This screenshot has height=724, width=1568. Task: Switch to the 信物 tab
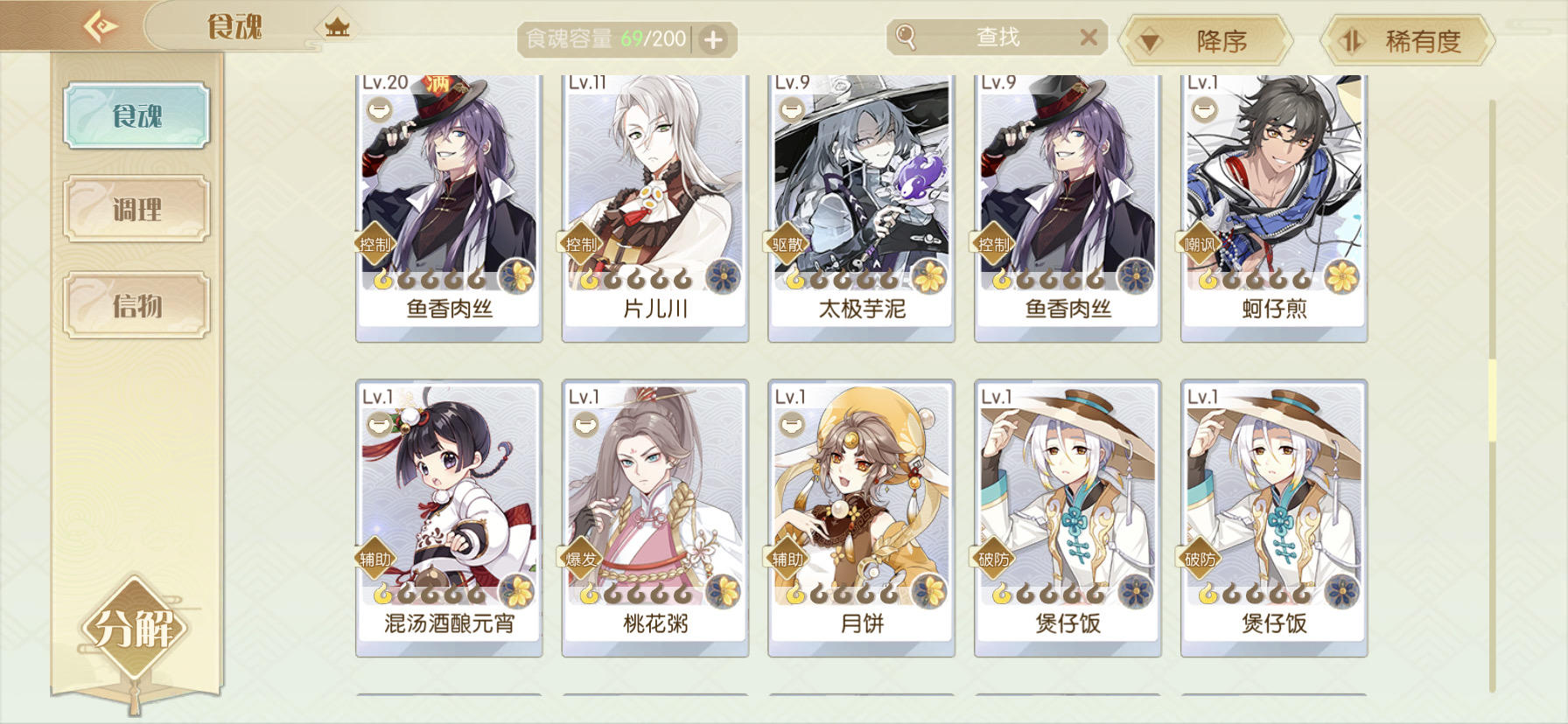(x=136, y=305)
